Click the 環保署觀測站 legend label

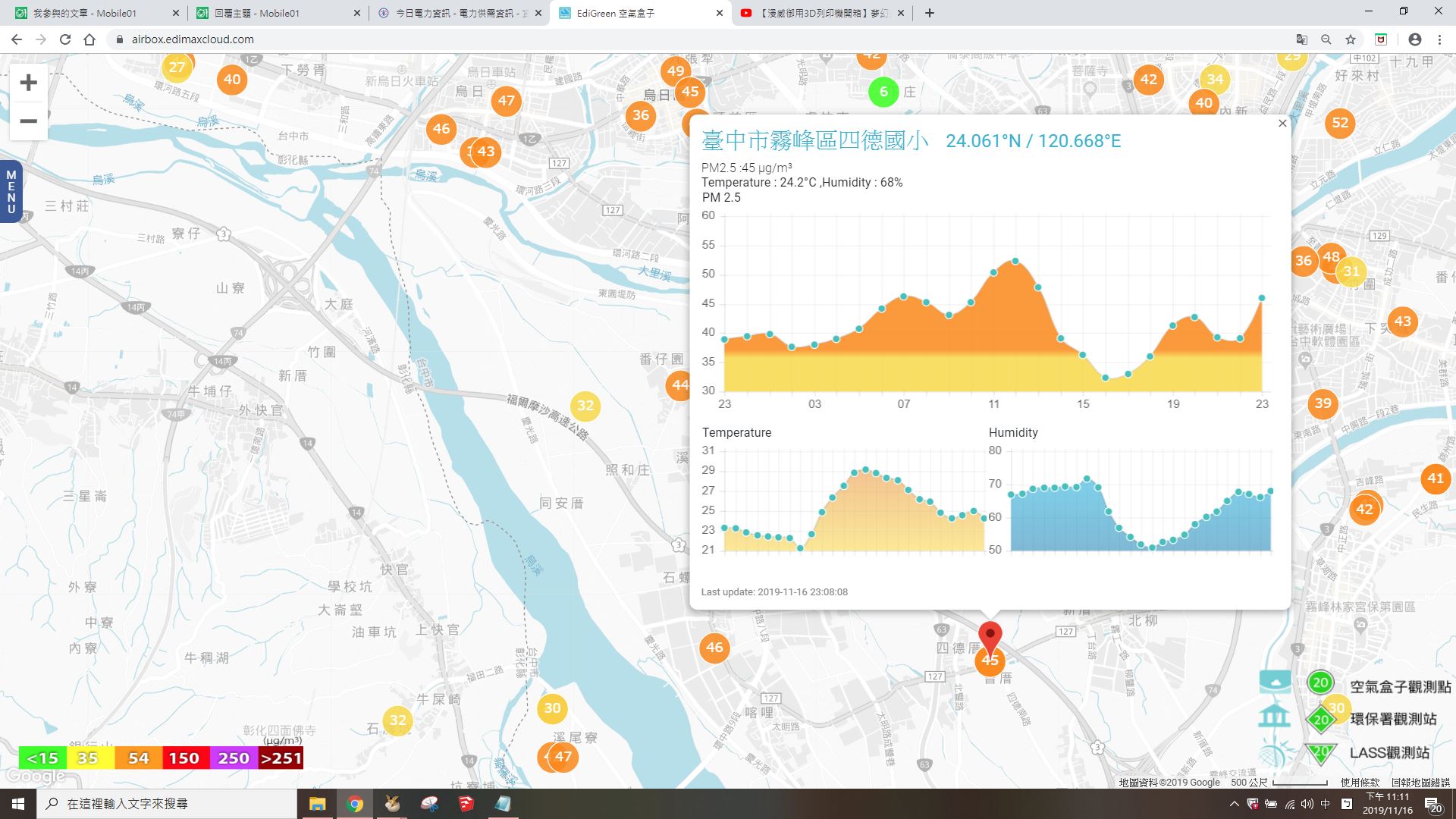1393,719
